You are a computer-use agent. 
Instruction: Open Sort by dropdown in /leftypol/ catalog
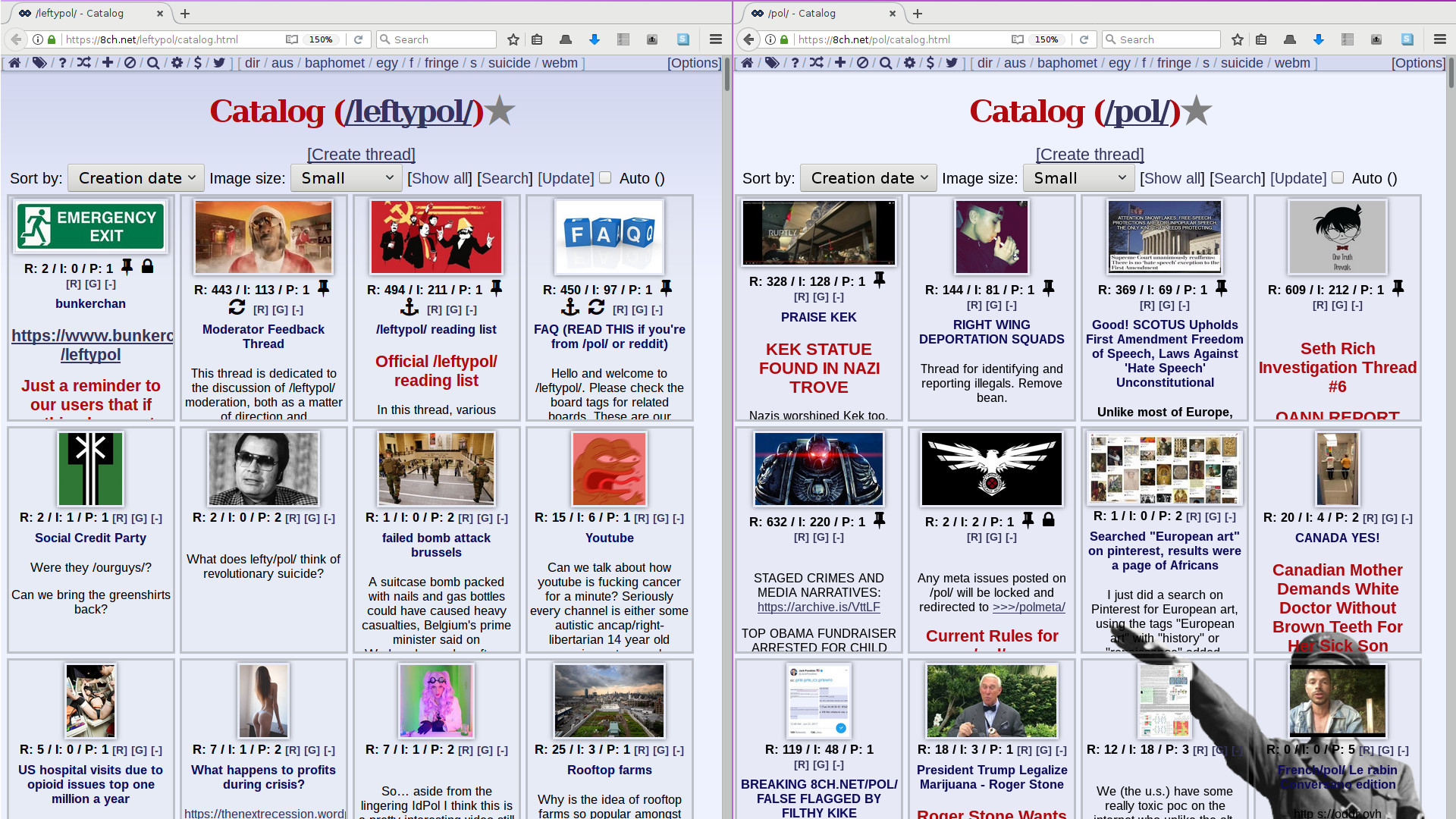[136, 178]
